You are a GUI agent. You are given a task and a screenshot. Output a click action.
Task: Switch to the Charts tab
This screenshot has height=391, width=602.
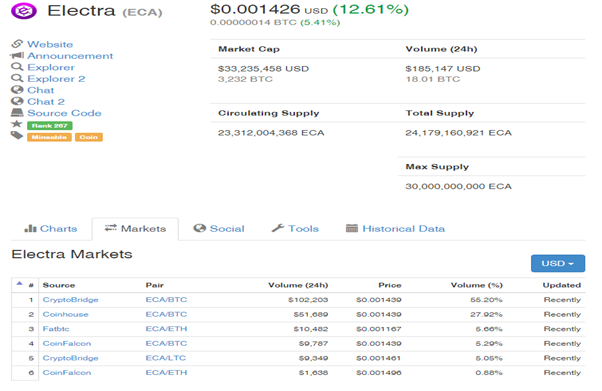click(51, 229)
